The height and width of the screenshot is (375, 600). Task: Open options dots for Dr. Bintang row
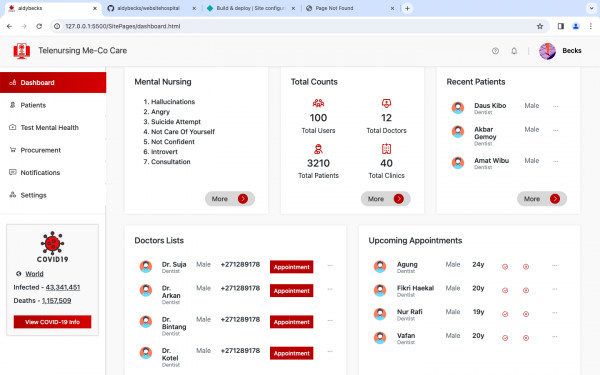330,320
